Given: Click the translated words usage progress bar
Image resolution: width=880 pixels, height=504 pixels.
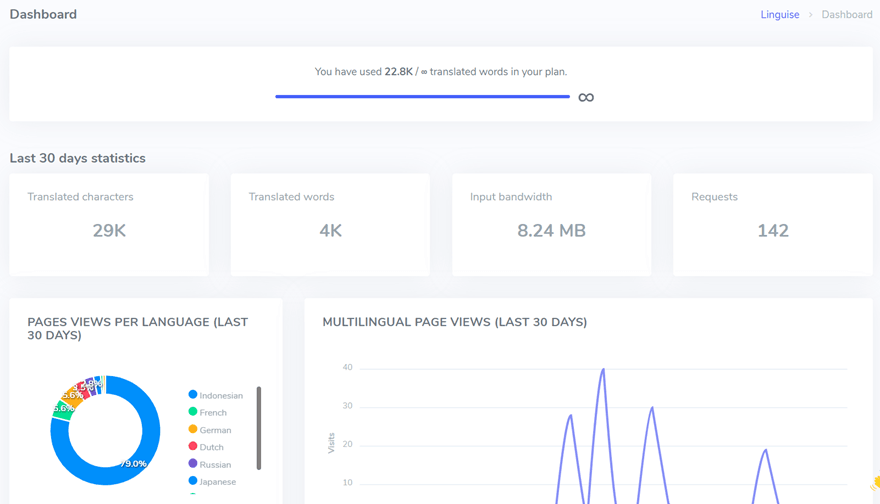Looking at the screenshot, I should [x=423, y=97].
